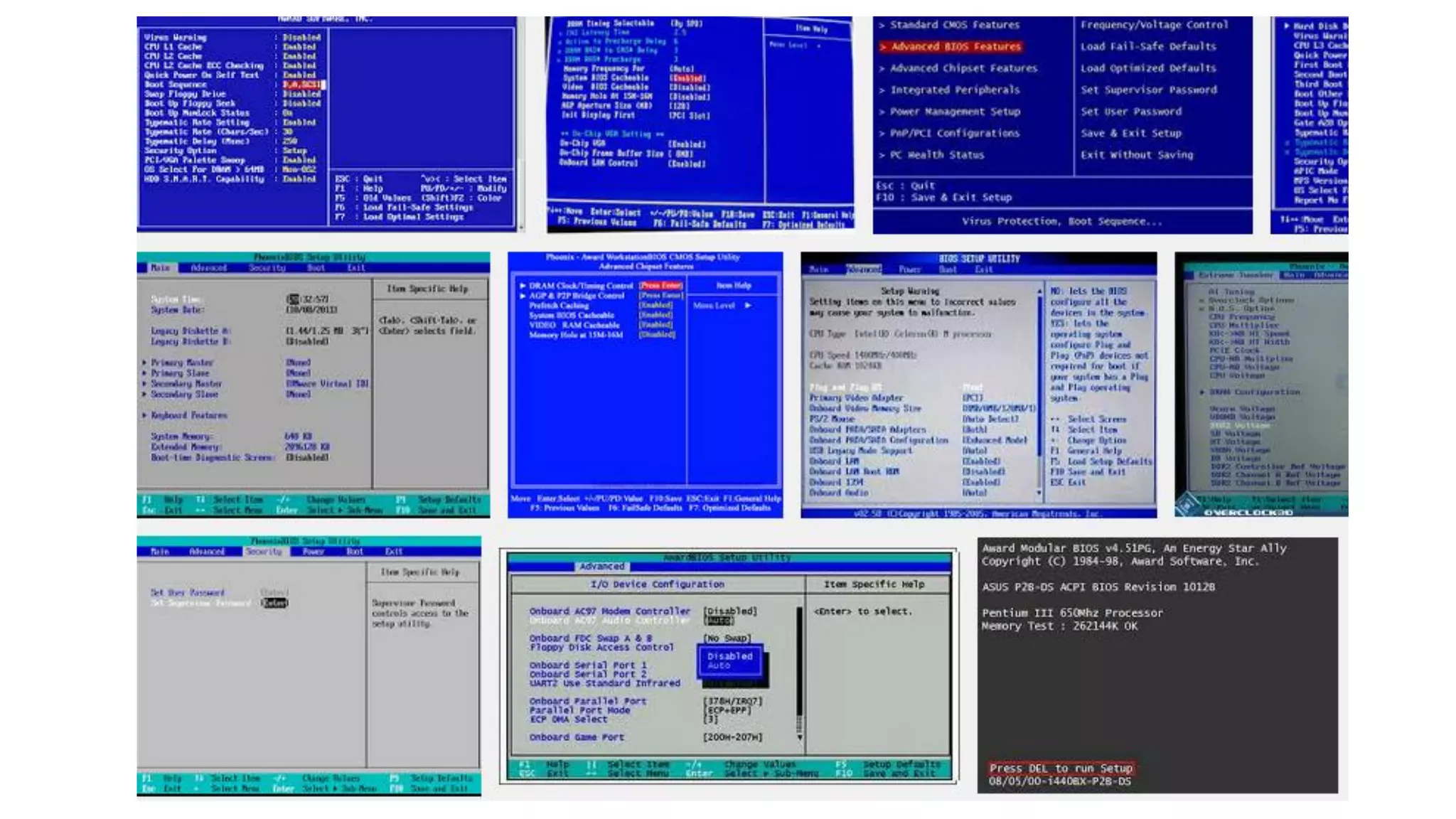Click Load Optimized Defaults

click(1147, 68)
